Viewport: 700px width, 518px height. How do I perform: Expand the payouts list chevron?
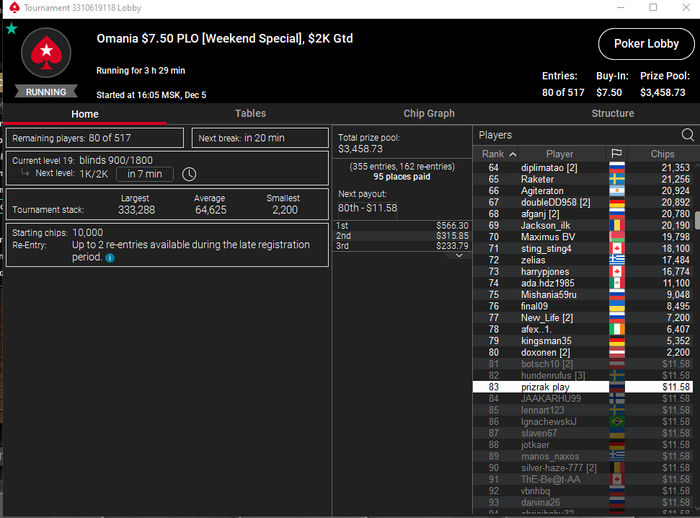click(458, 255)
